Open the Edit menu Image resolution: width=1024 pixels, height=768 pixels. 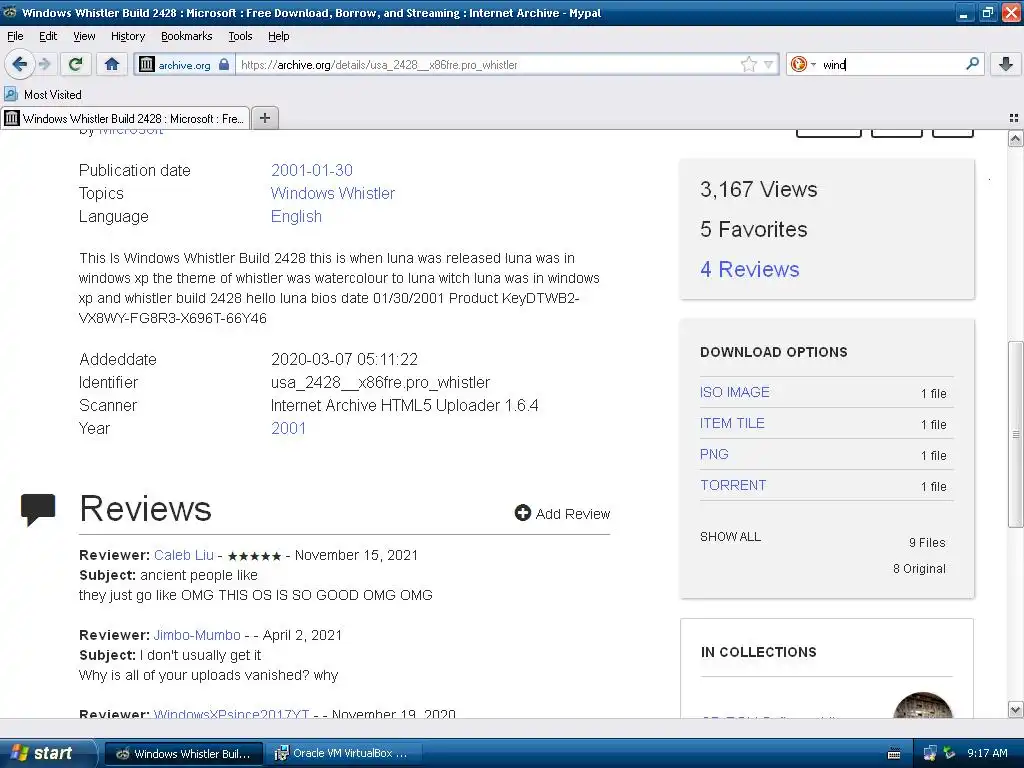tap(48, 36)
